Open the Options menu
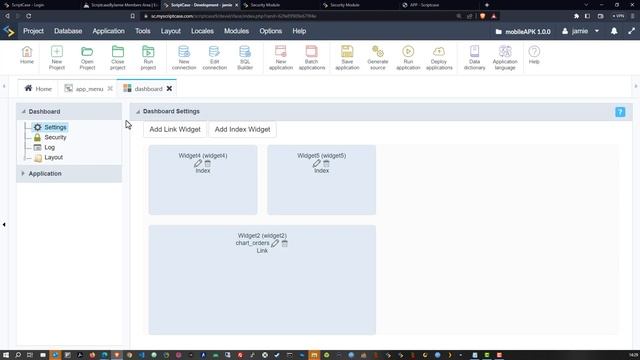640x360 pixels. coord(271,31)
